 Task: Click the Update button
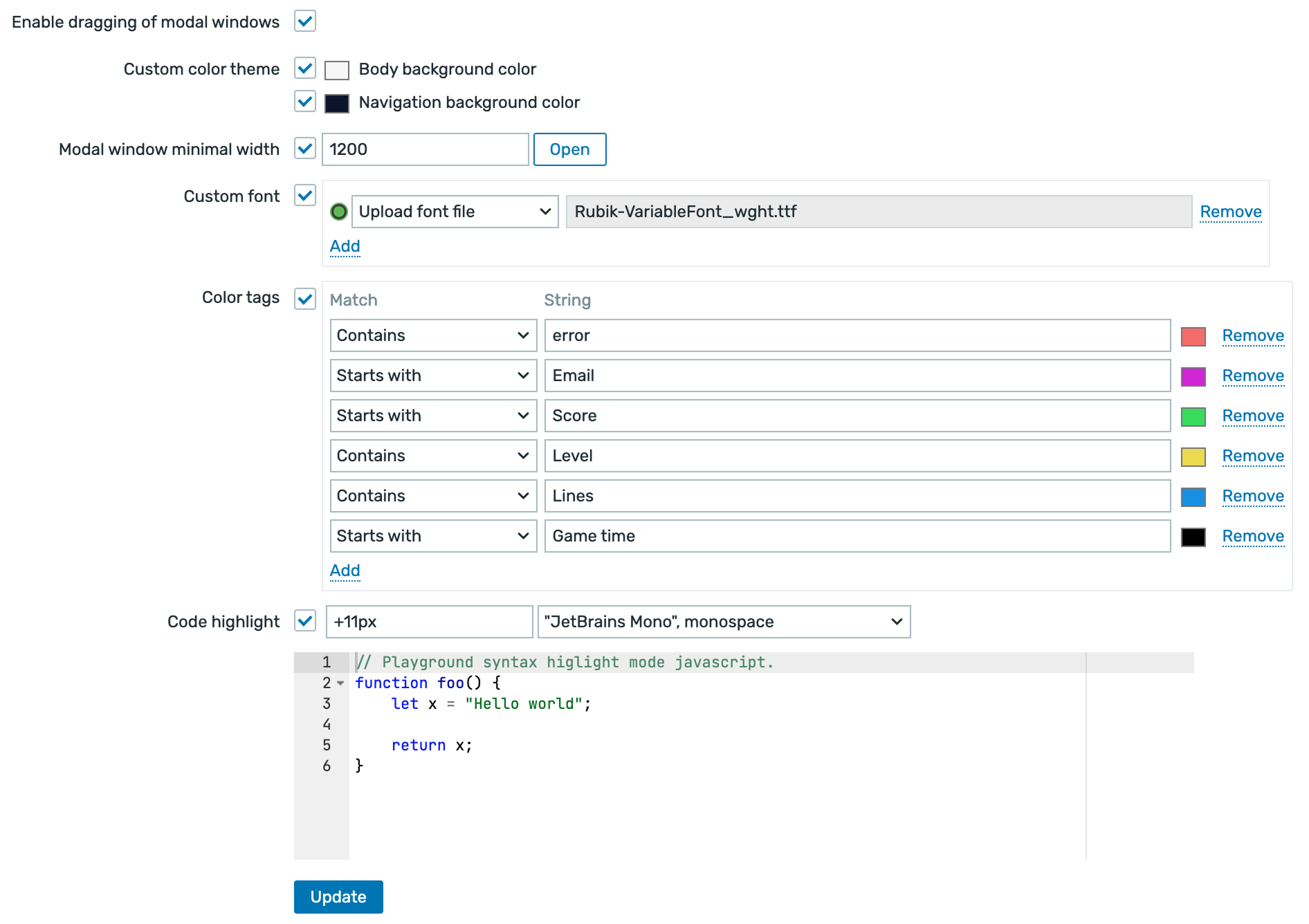(338, 896)
